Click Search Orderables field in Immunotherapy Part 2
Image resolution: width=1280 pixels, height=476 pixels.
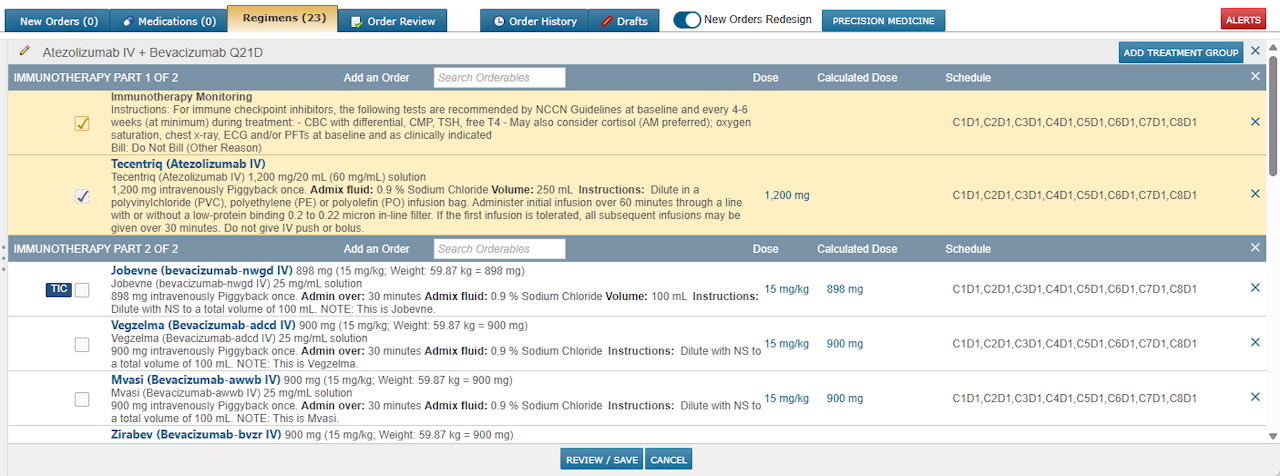499,249
